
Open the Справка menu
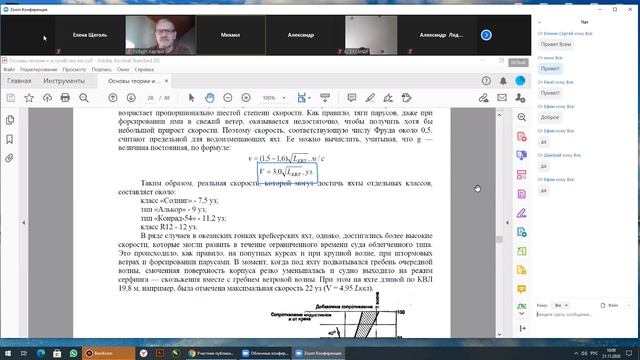(144, 69)
